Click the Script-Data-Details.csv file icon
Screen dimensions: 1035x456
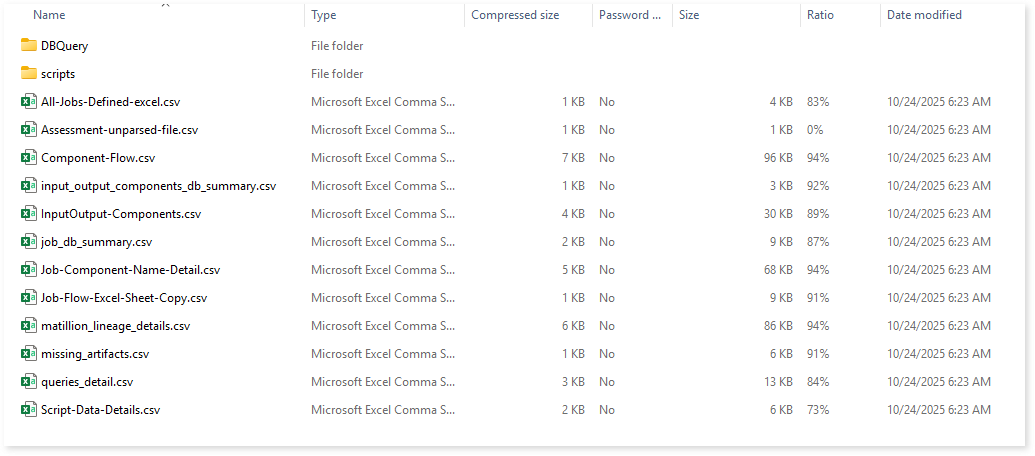pyautogui.click(x=29, y=410)
